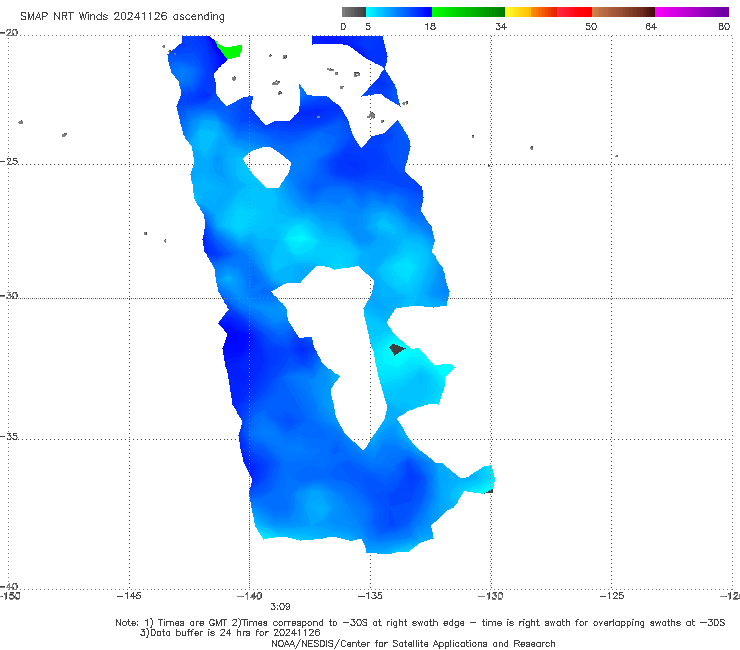Click the color bar label '34'
Screen dimensions: 740x650
pos(501,26)
